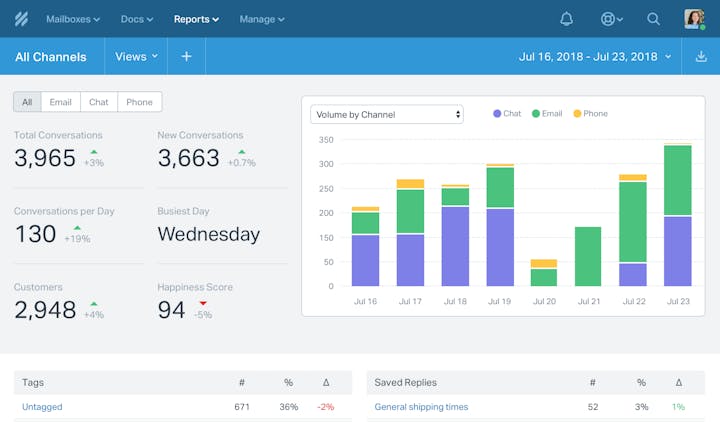Click the search magnifier icon
Viewport: 720px width, 422px height.
click(x=653, y=19)
